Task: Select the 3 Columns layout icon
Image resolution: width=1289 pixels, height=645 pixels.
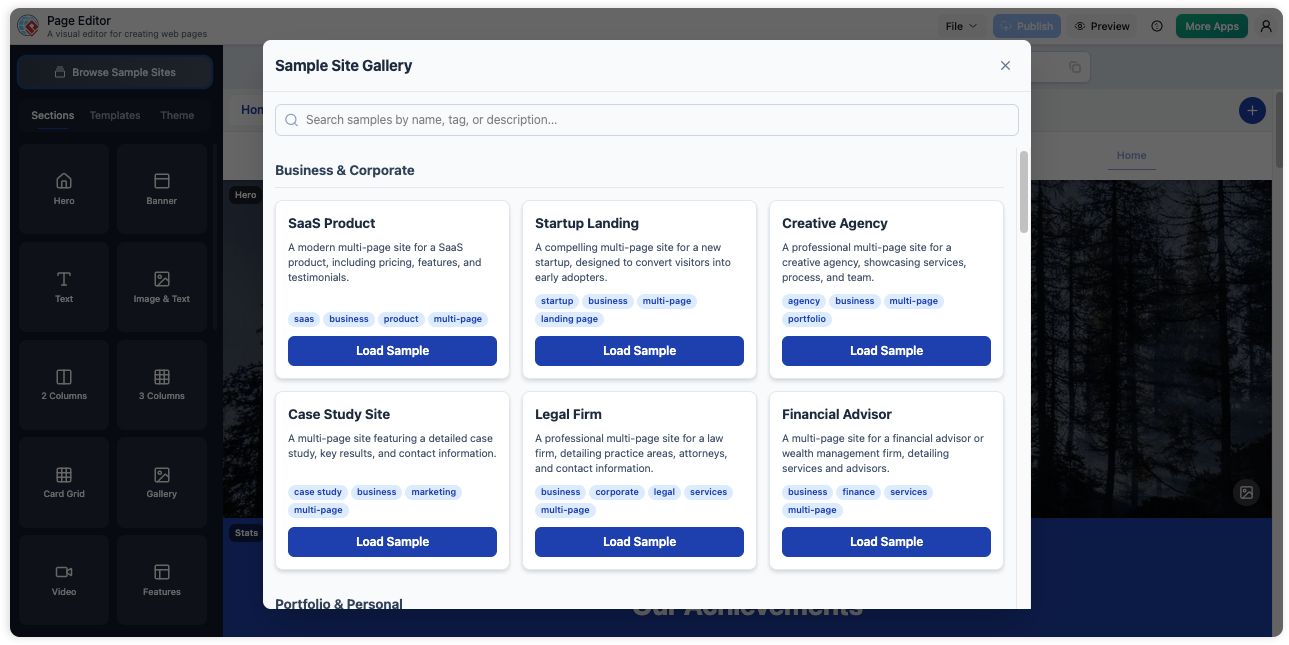Action: tap(161, 384)
